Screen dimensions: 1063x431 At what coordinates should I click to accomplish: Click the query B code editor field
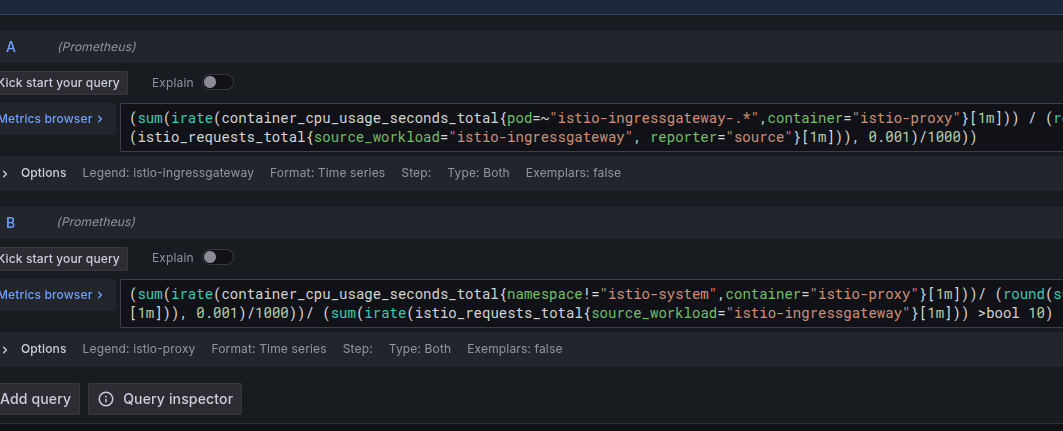coord(591,304)
